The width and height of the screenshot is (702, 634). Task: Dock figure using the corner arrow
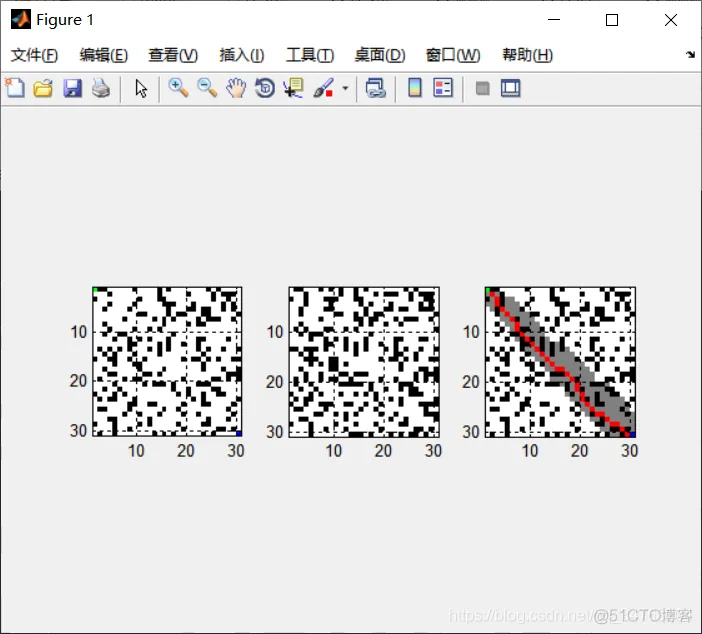[690, 55]
